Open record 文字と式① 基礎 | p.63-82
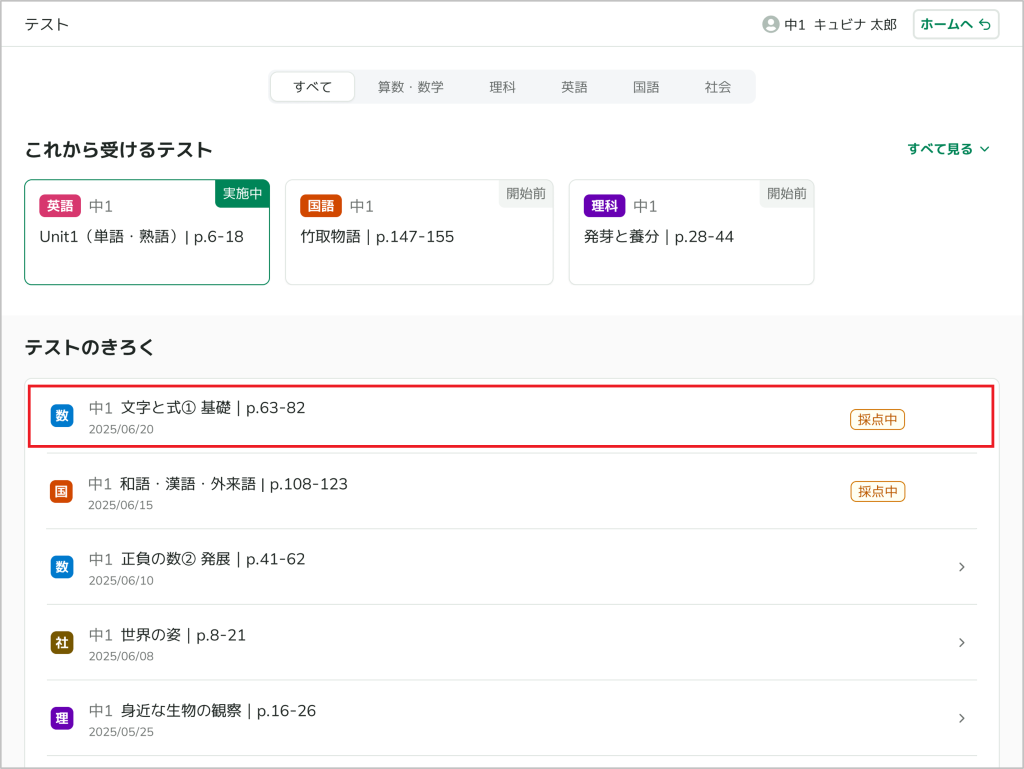Viewport: 1024px width, 769px height. (x=511, y=416)
